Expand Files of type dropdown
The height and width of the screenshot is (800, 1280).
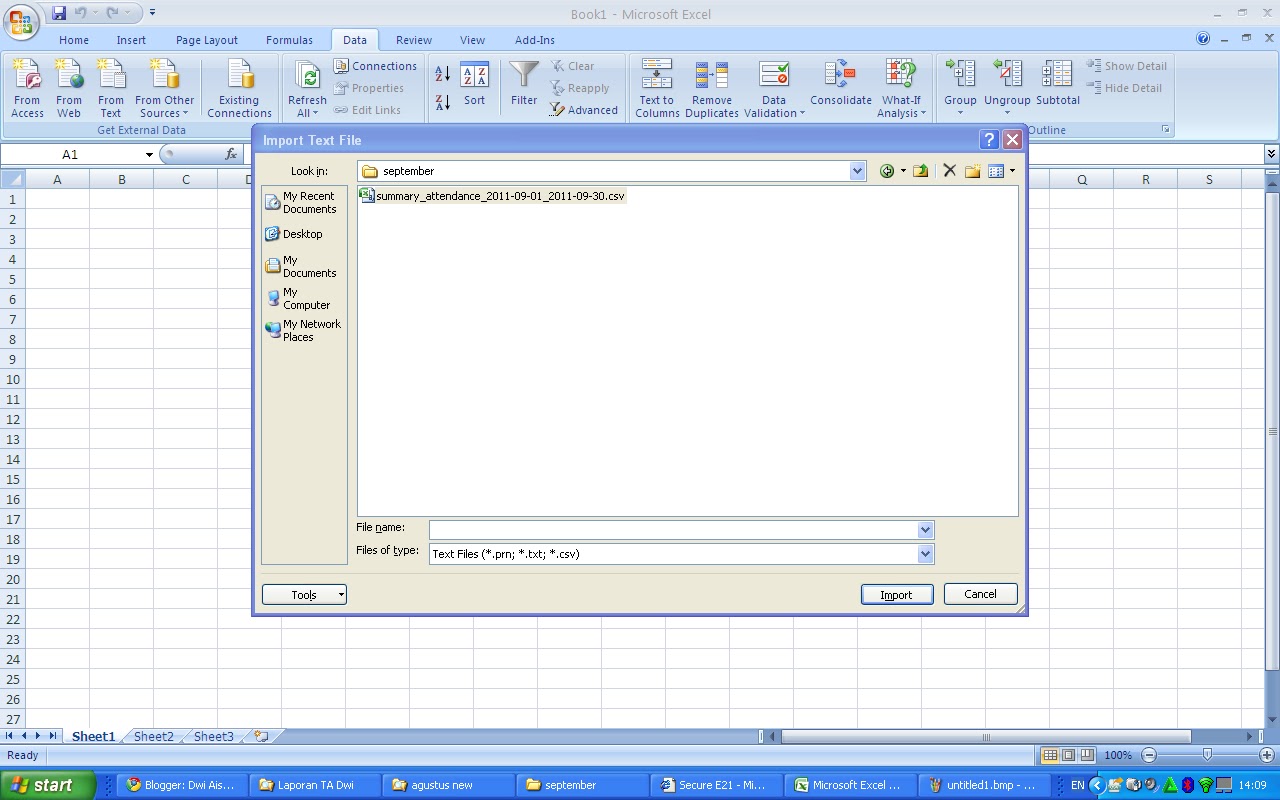(925, 554)
